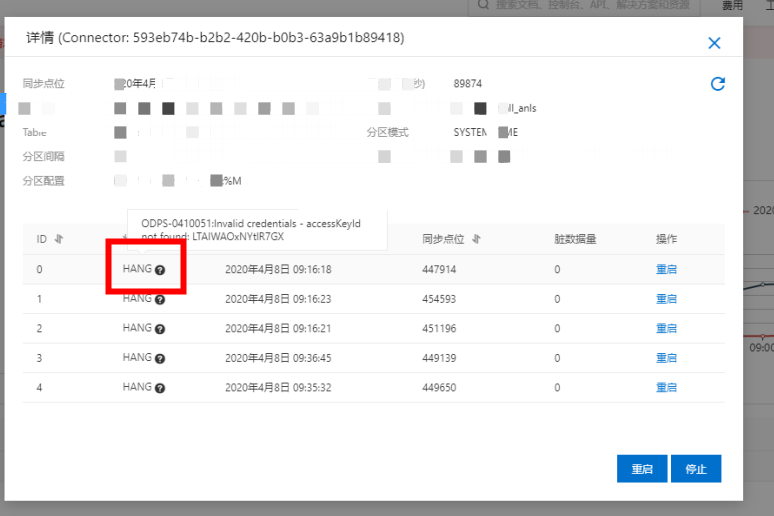Click the 重启 link in row 1

point(666,299)
